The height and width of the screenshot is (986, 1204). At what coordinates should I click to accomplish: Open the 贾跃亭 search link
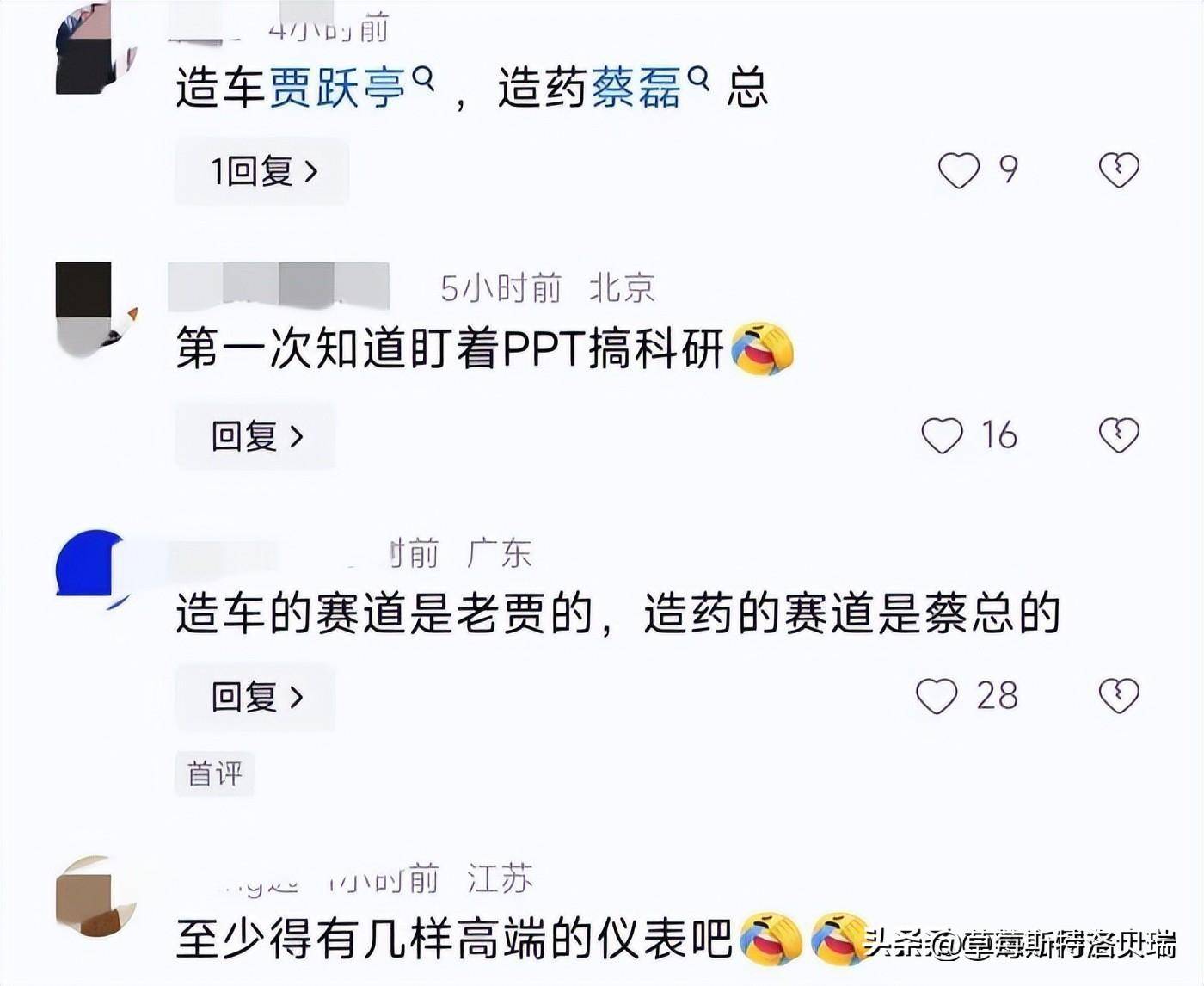click(336, 88)
